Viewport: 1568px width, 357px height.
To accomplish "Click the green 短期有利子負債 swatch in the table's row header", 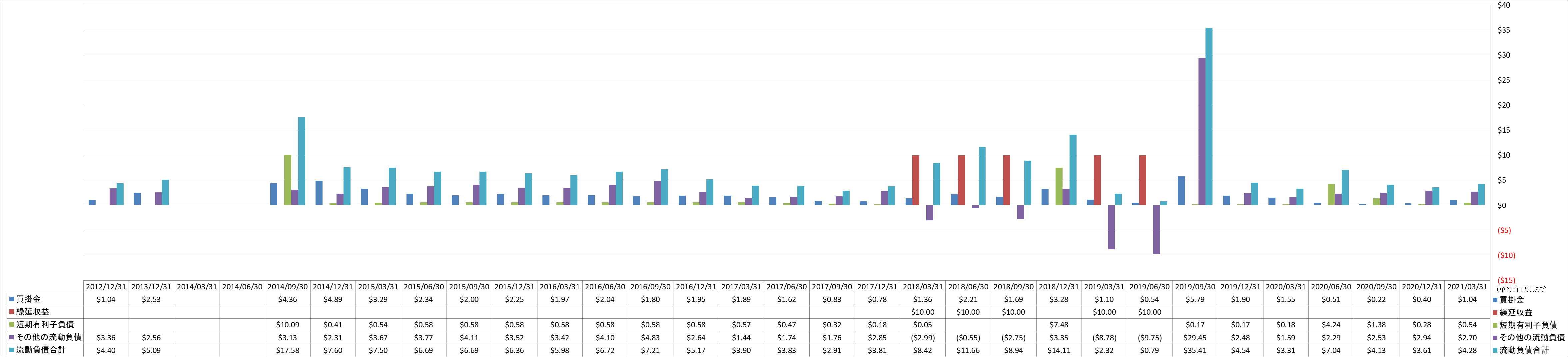I will 12,325.
